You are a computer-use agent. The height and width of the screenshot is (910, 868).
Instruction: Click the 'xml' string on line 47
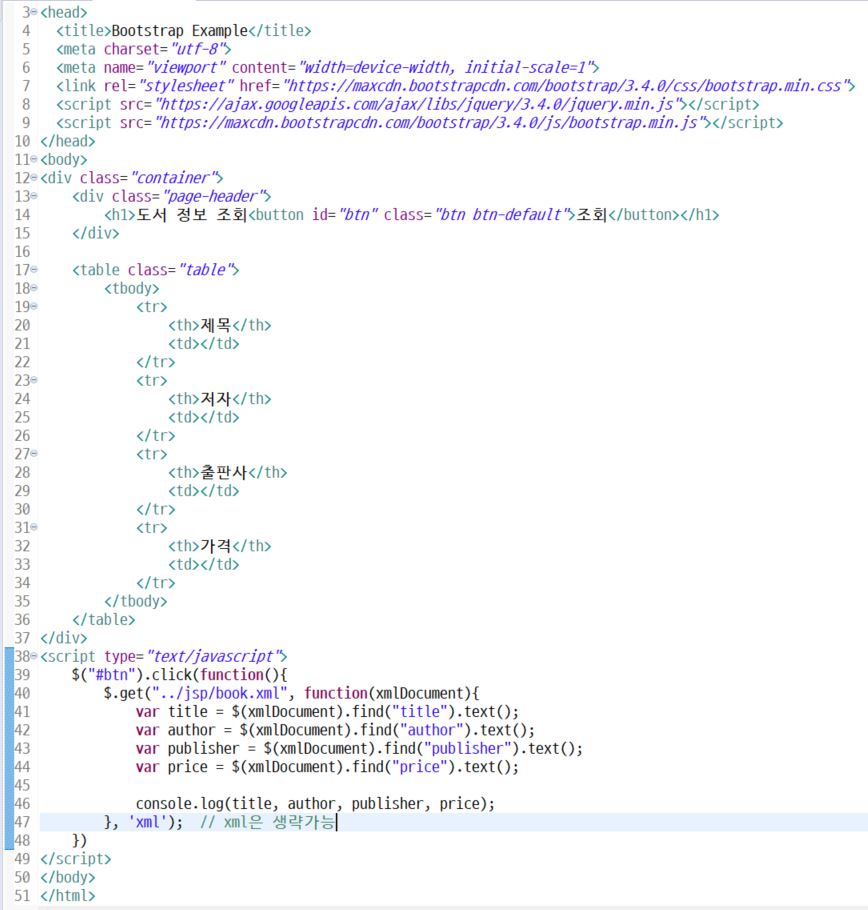tap(147, 822)
